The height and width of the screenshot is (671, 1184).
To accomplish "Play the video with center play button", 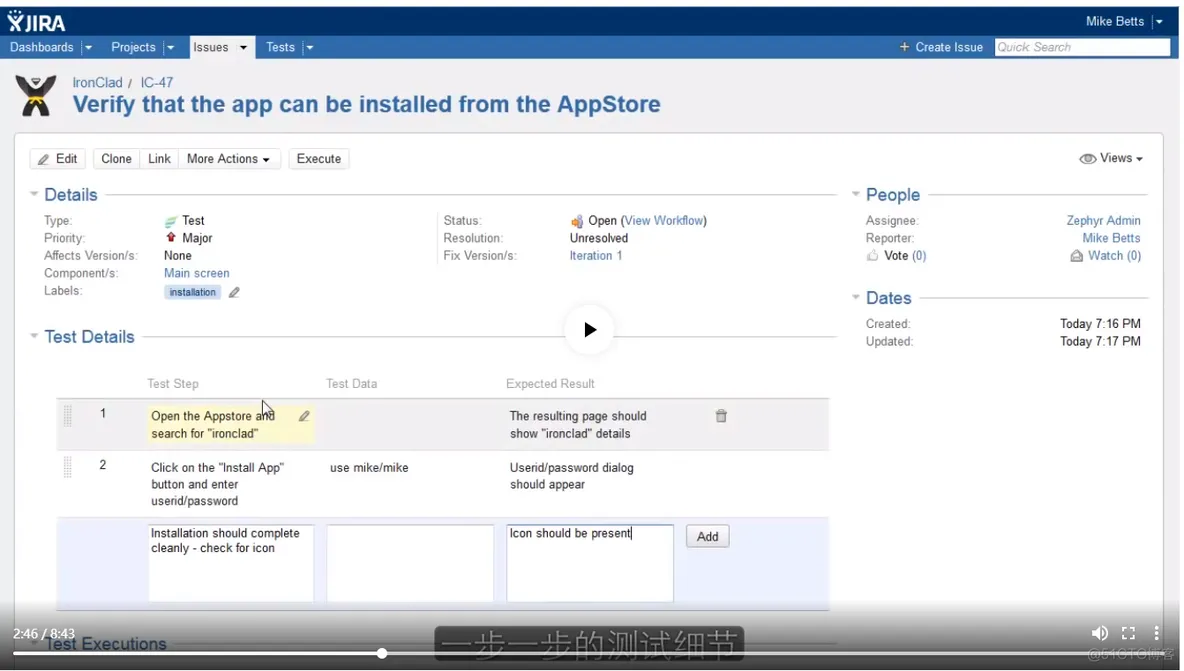I will tap(590, 330).
